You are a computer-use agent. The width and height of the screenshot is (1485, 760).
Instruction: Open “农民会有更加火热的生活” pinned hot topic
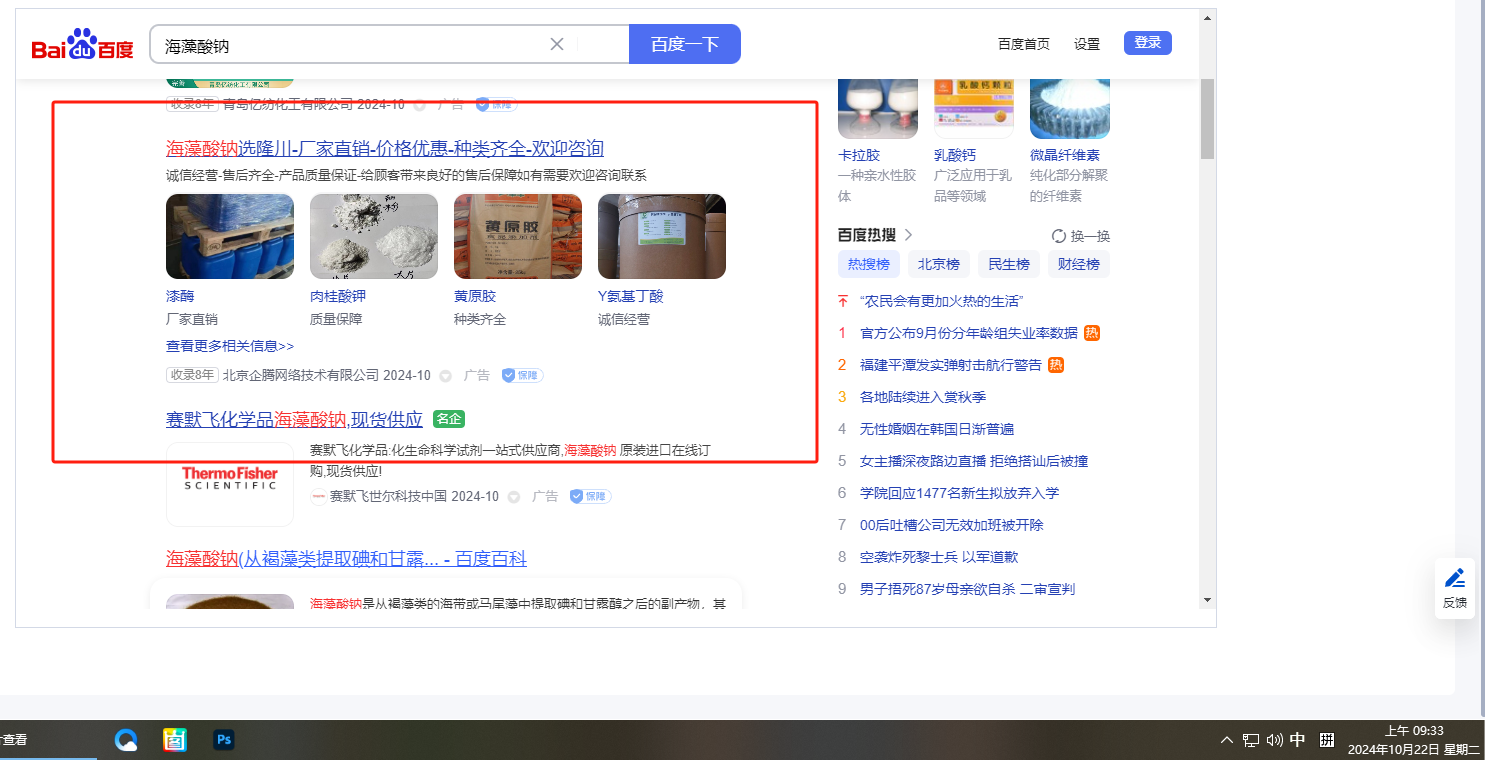tap(941, 301)
